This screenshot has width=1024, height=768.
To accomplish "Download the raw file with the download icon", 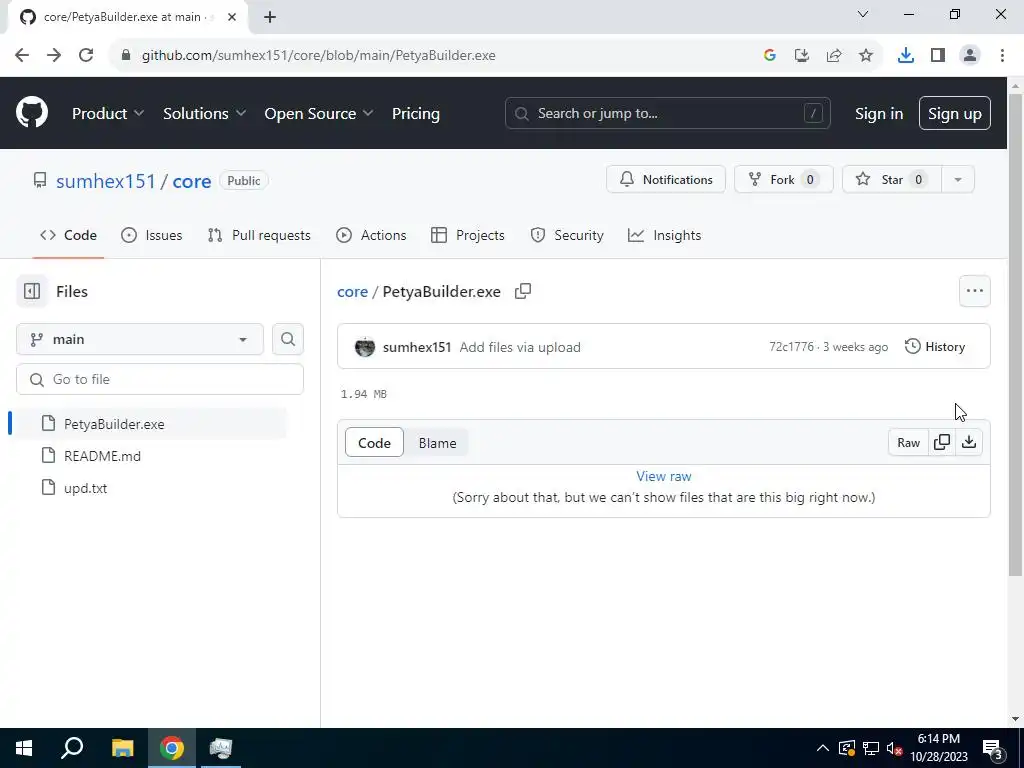I will click(969, 442).
